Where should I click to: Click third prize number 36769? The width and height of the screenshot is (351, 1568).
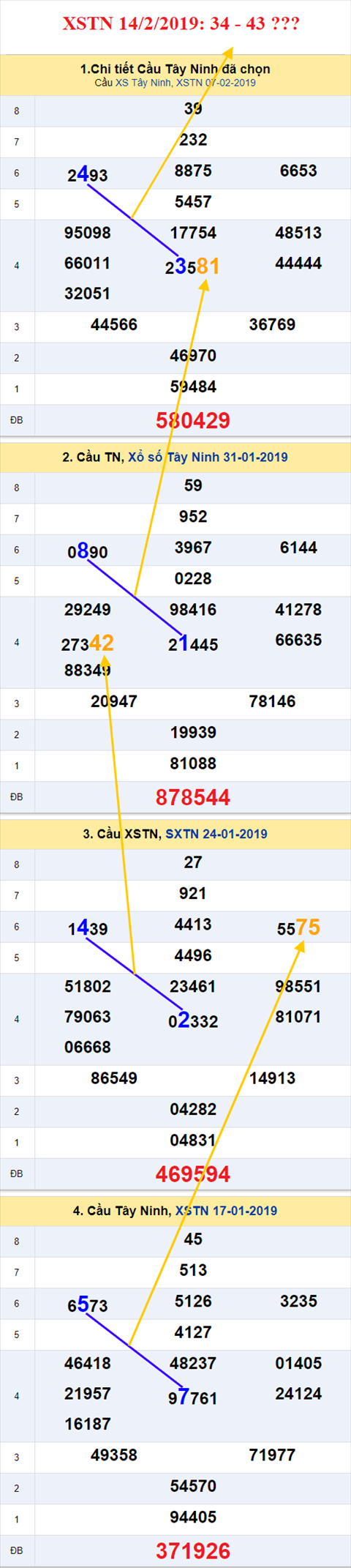click(x=272, y=324)
